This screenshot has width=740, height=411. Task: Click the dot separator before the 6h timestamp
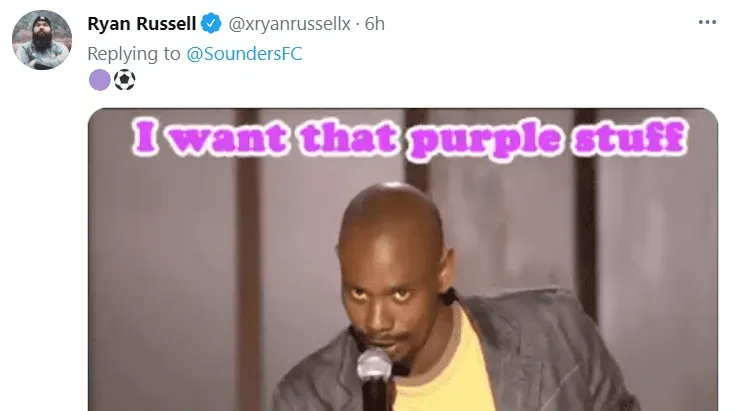click(x=358, y=24)
